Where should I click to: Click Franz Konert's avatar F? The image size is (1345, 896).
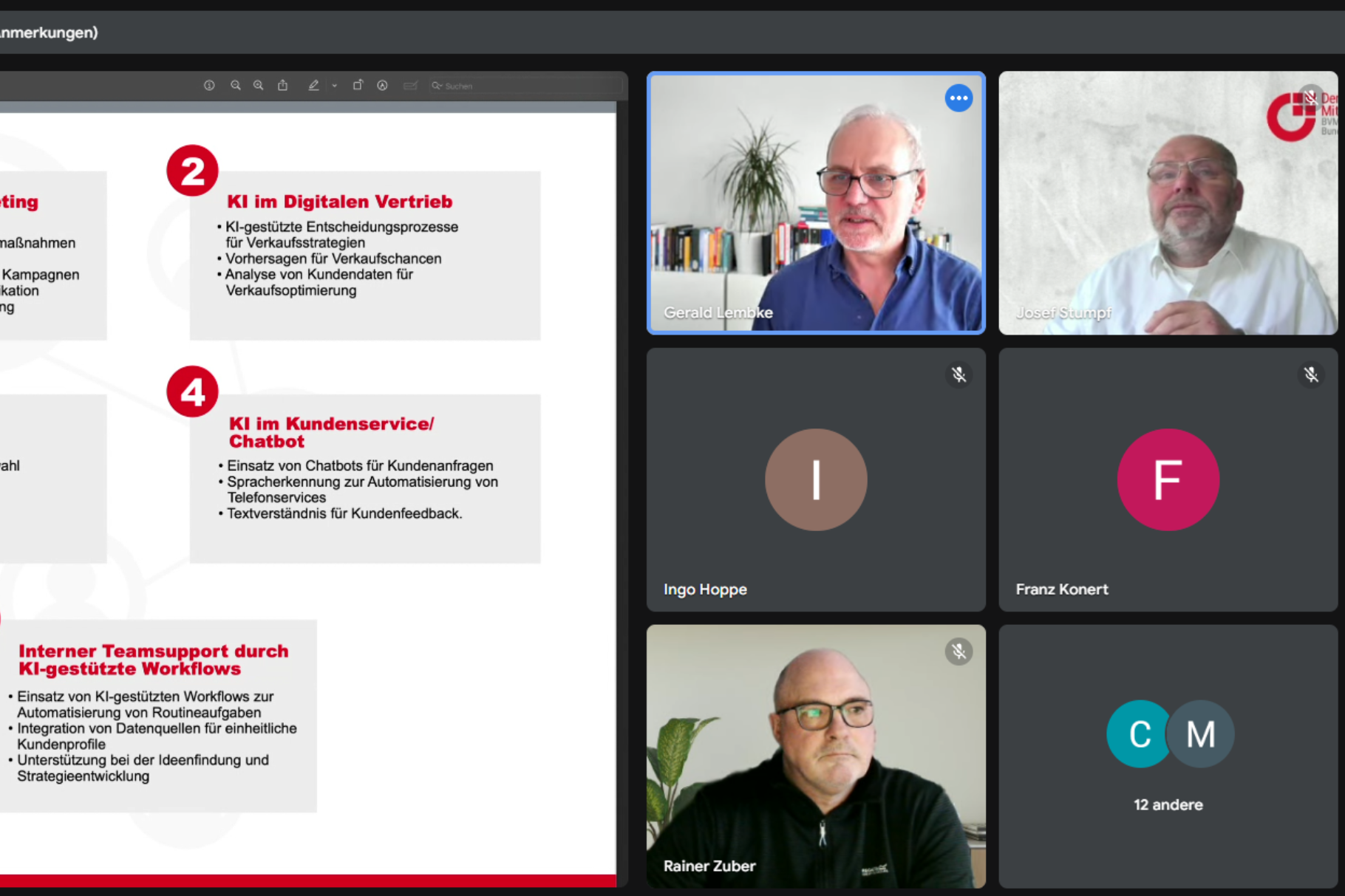click(x=1168, y=479)
